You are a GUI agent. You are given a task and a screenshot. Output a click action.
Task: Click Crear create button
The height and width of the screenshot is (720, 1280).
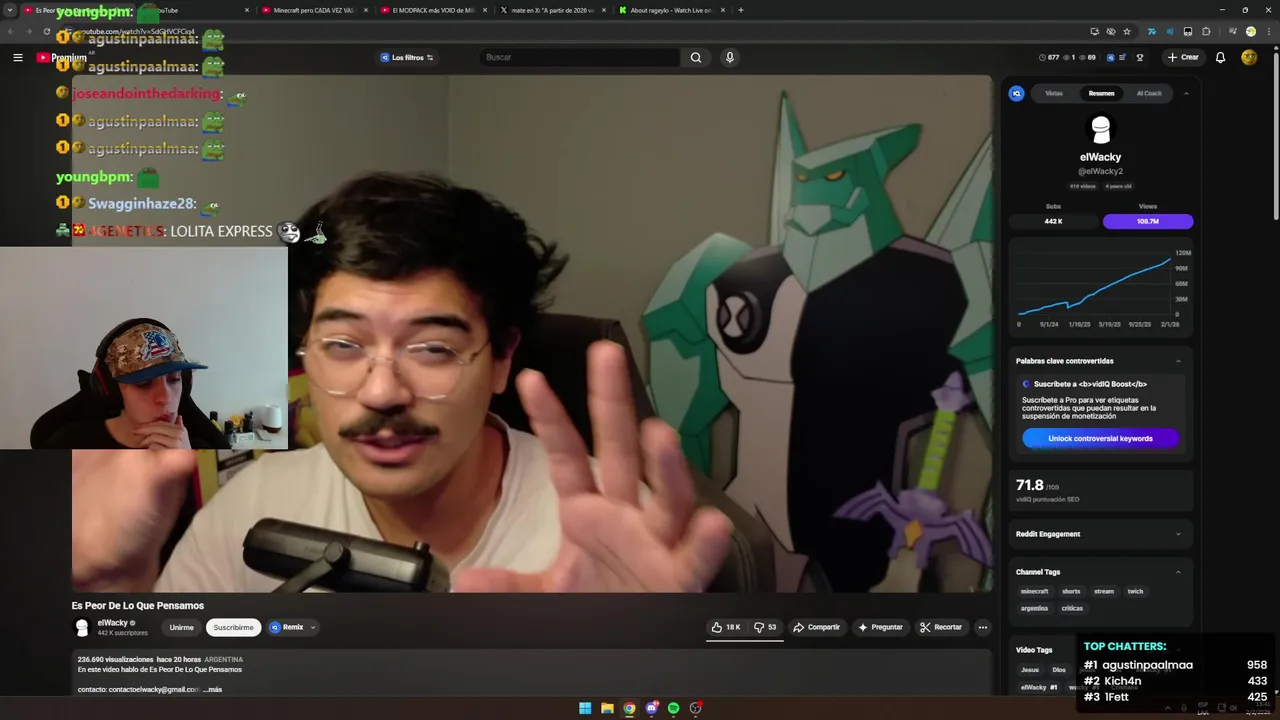click(1183, 57)
